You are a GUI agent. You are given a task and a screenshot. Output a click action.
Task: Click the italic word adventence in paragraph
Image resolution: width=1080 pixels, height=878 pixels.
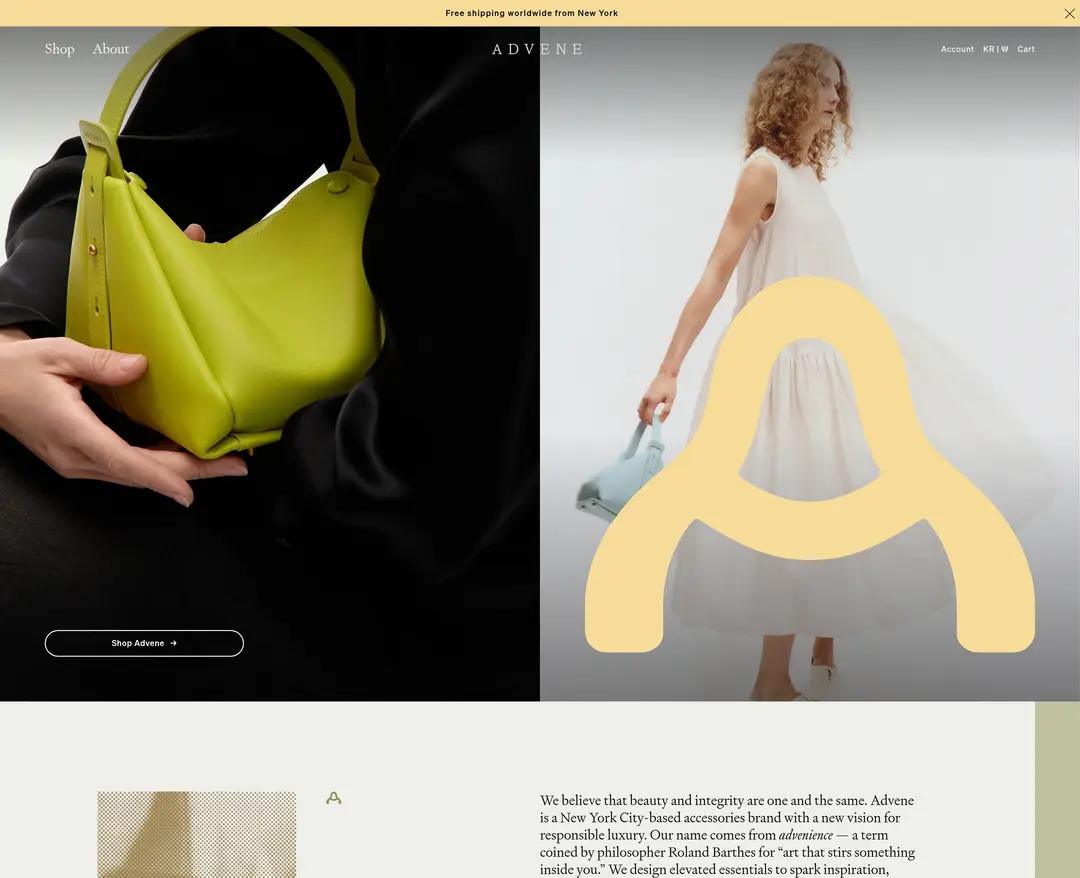point(806,835)
